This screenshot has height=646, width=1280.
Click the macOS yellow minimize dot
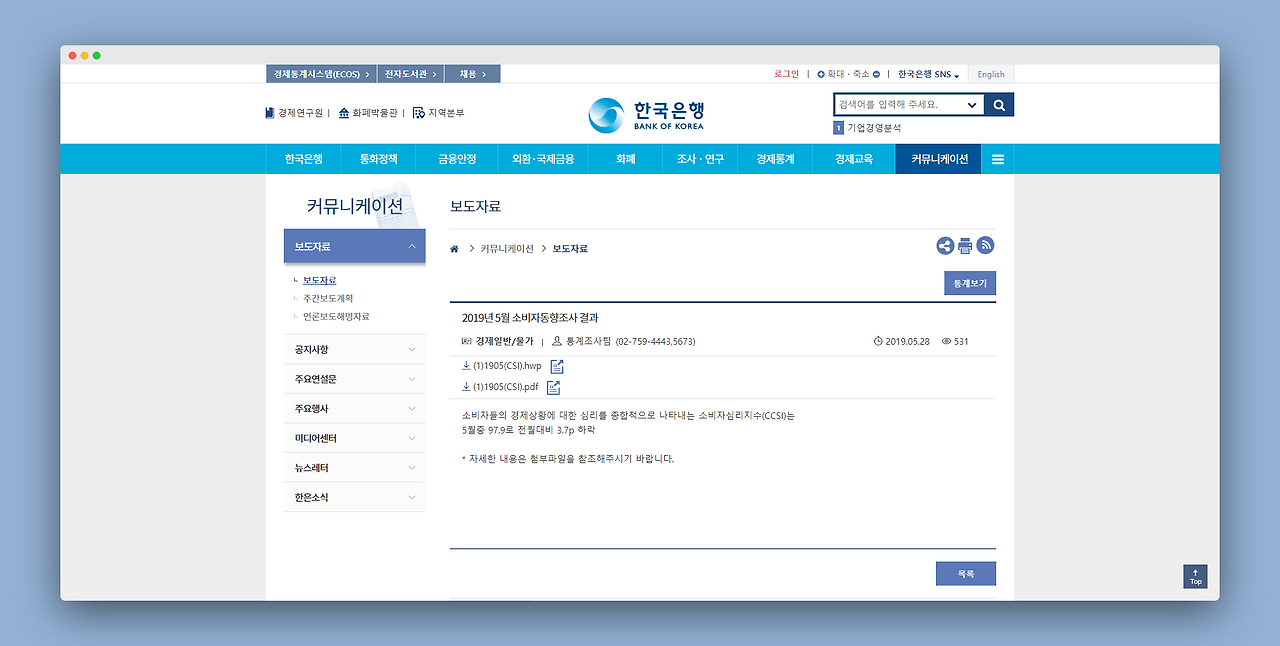[85, 55]
